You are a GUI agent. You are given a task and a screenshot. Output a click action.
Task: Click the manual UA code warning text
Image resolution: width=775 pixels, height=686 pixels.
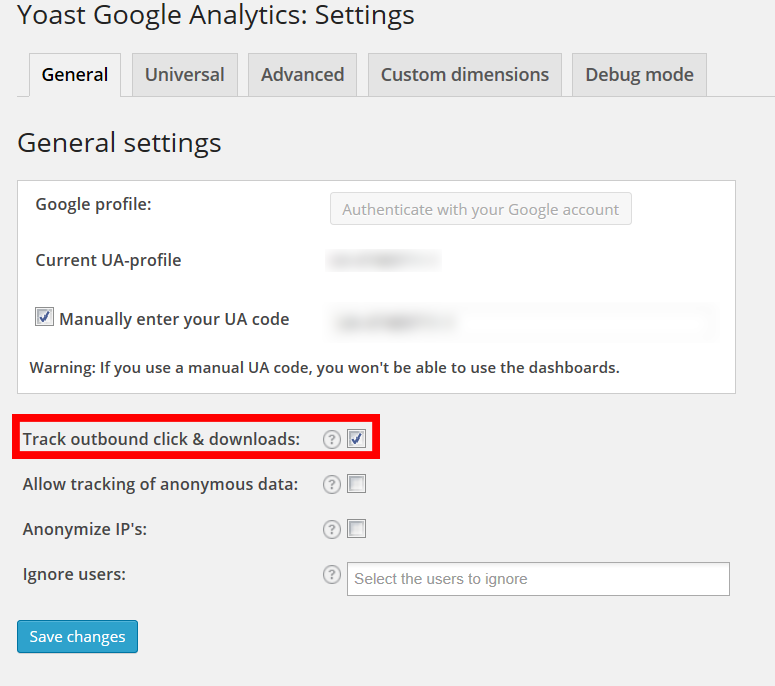point(324,368)
